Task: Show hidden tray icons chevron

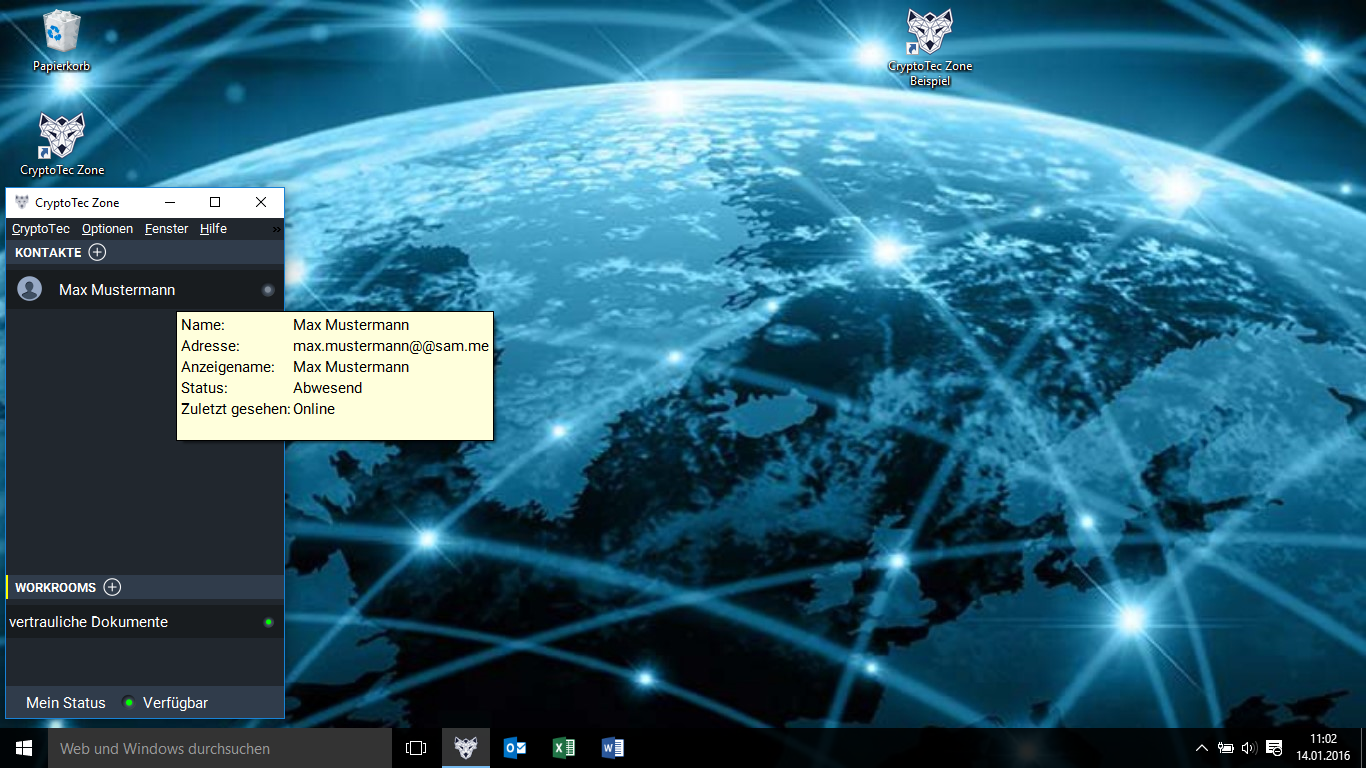Action: 1202,748
